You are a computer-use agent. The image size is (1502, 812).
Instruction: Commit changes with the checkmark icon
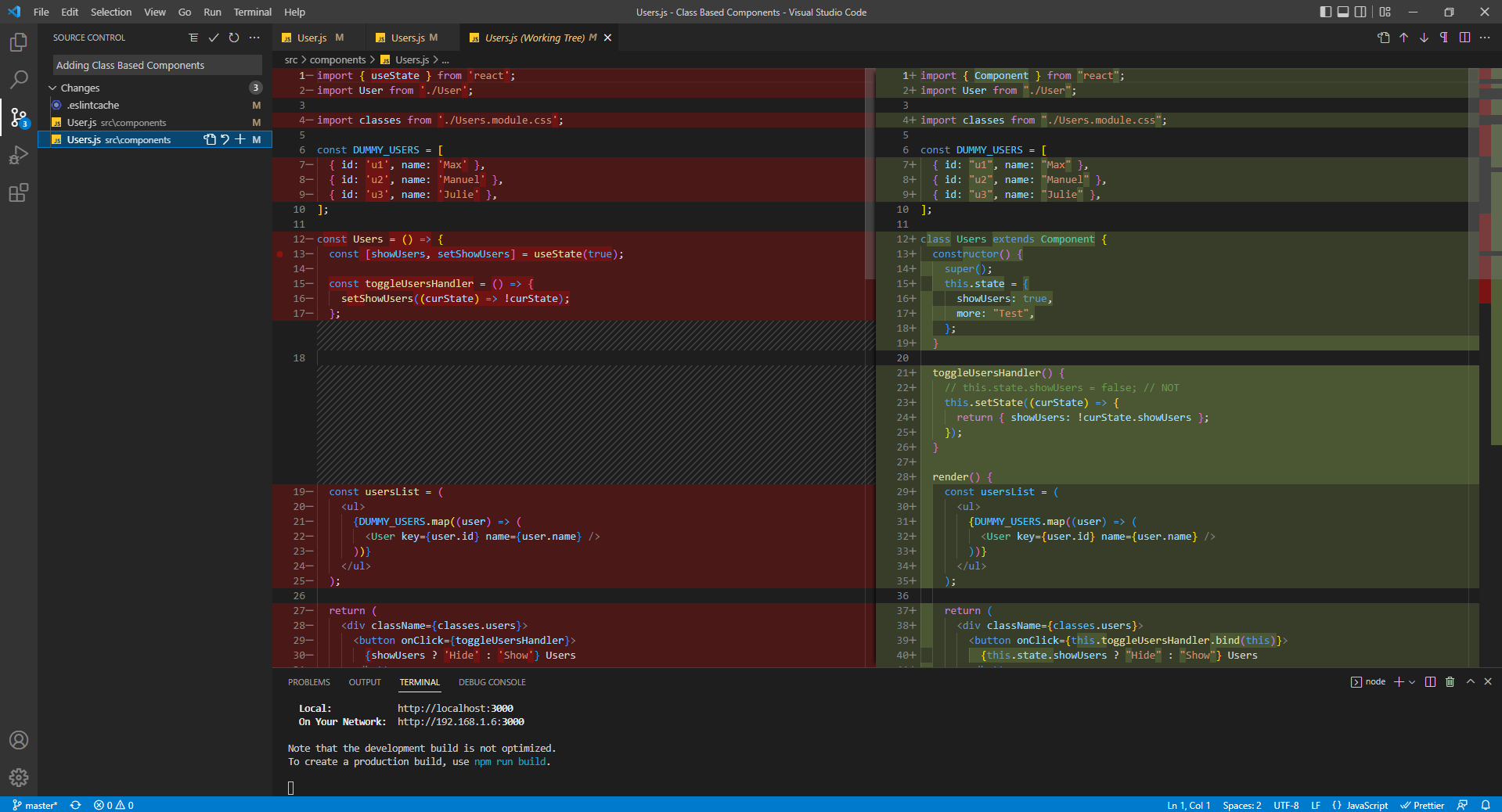[214, 38]
